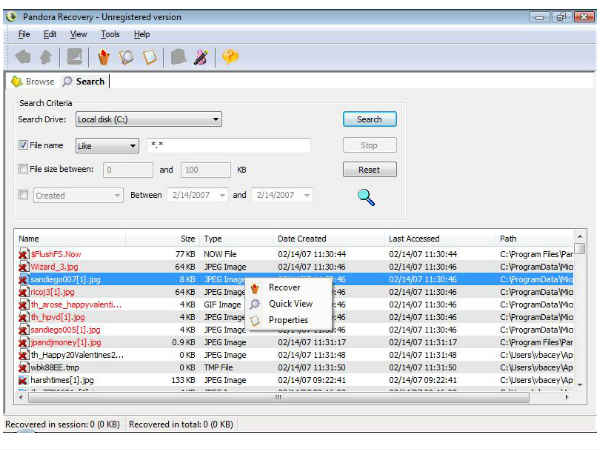
Task: Open the Help menu
Action: pyautogui.click(x=142, y=34)
